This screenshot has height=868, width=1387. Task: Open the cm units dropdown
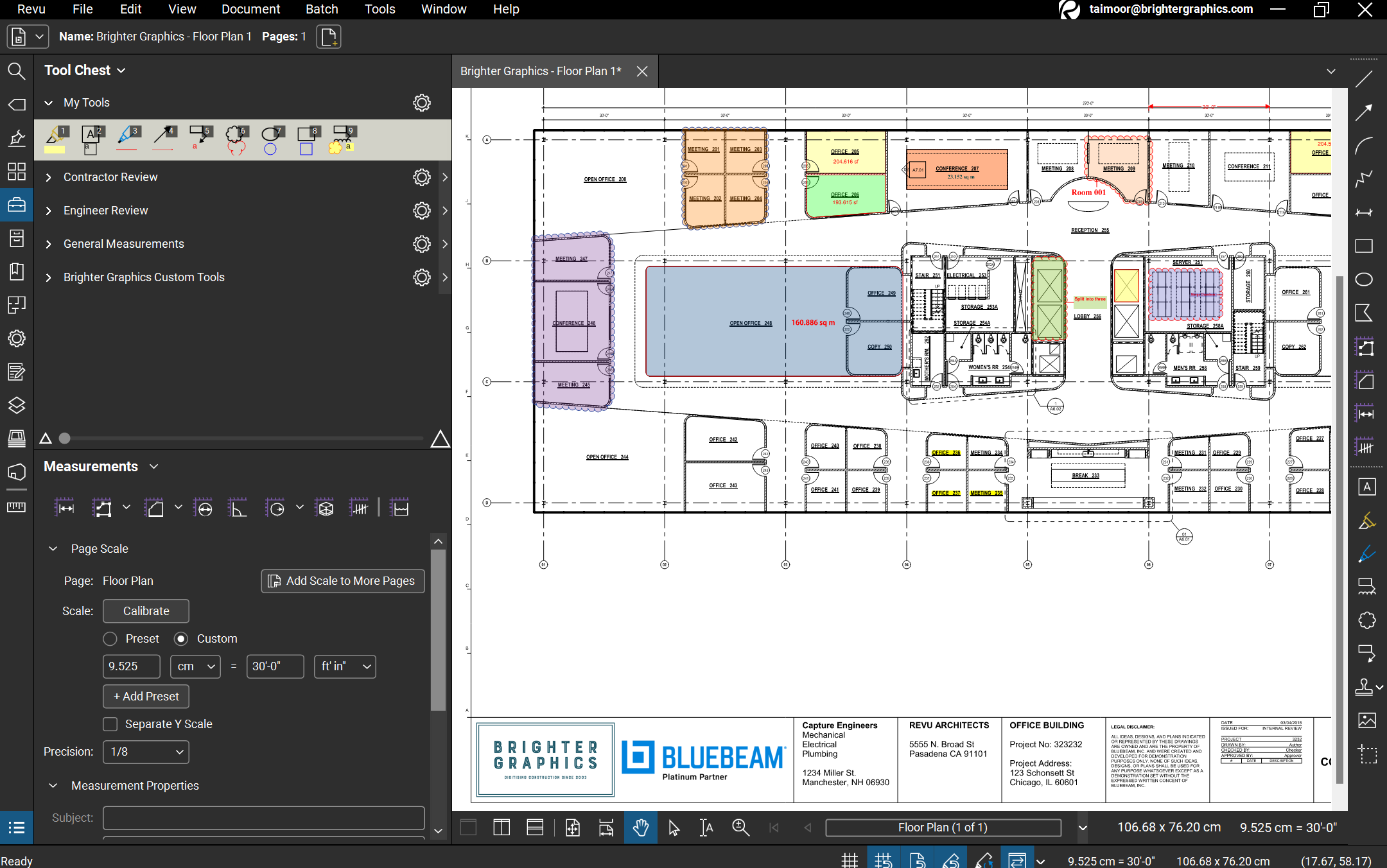point(195,666)
